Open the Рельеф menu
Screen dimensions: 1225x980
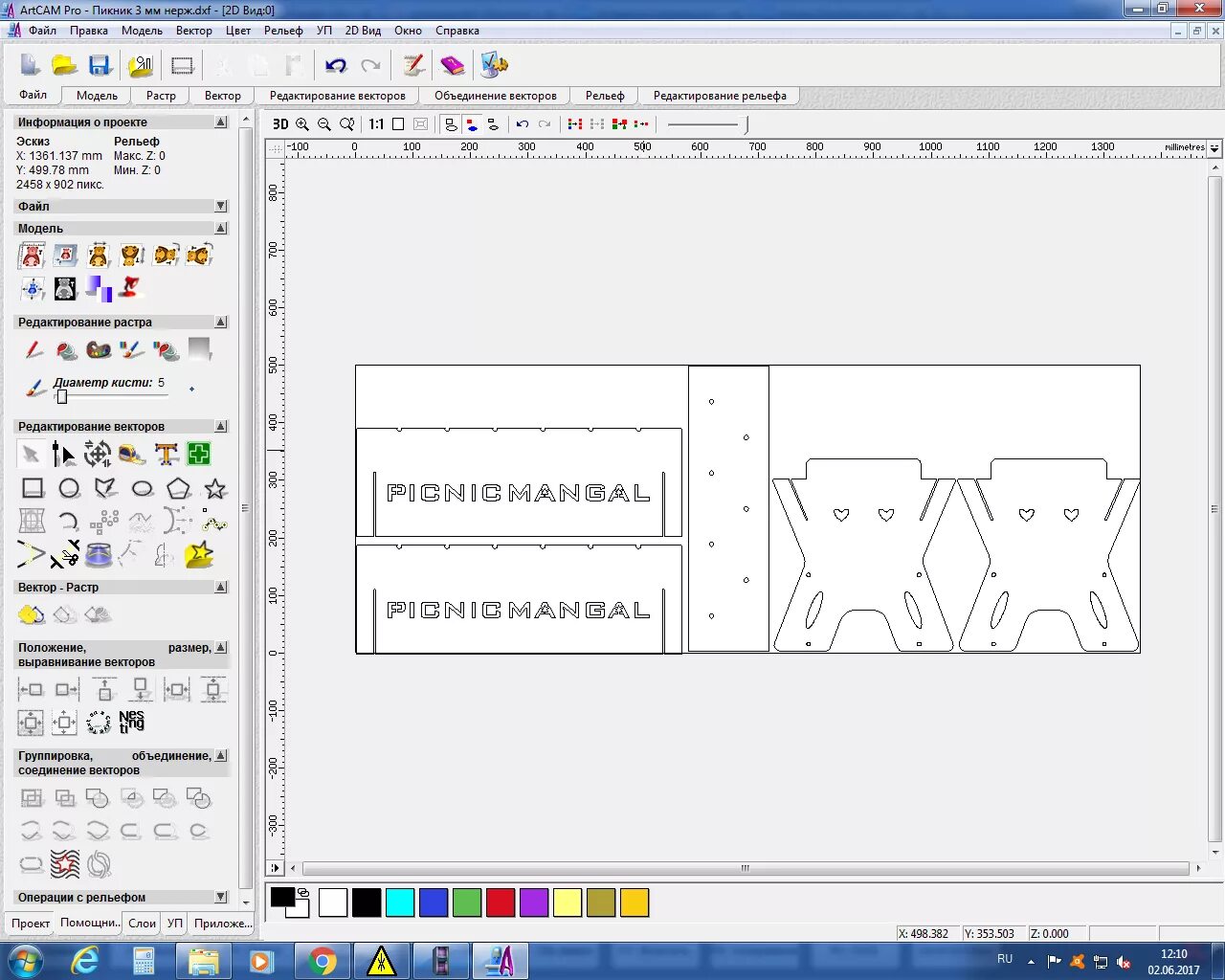(x=283, y=31)
